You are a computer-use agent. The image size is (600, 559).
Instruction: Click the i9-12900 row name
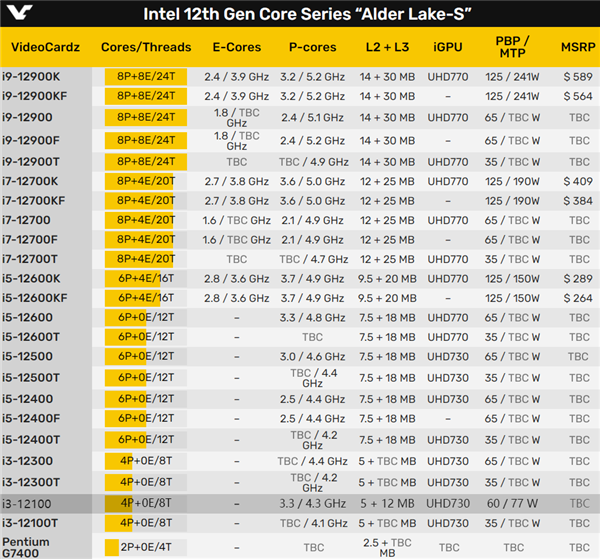pos(27,117)
